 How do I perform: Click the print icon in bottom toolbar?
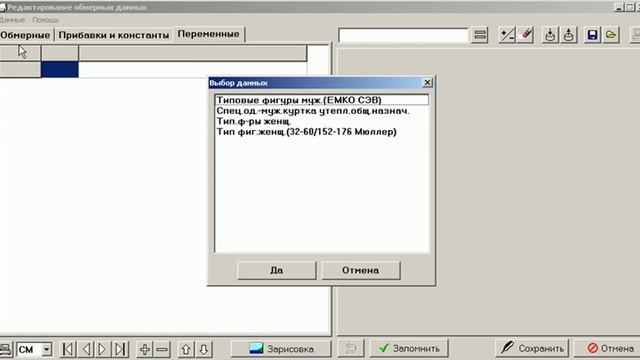(5, 349)
